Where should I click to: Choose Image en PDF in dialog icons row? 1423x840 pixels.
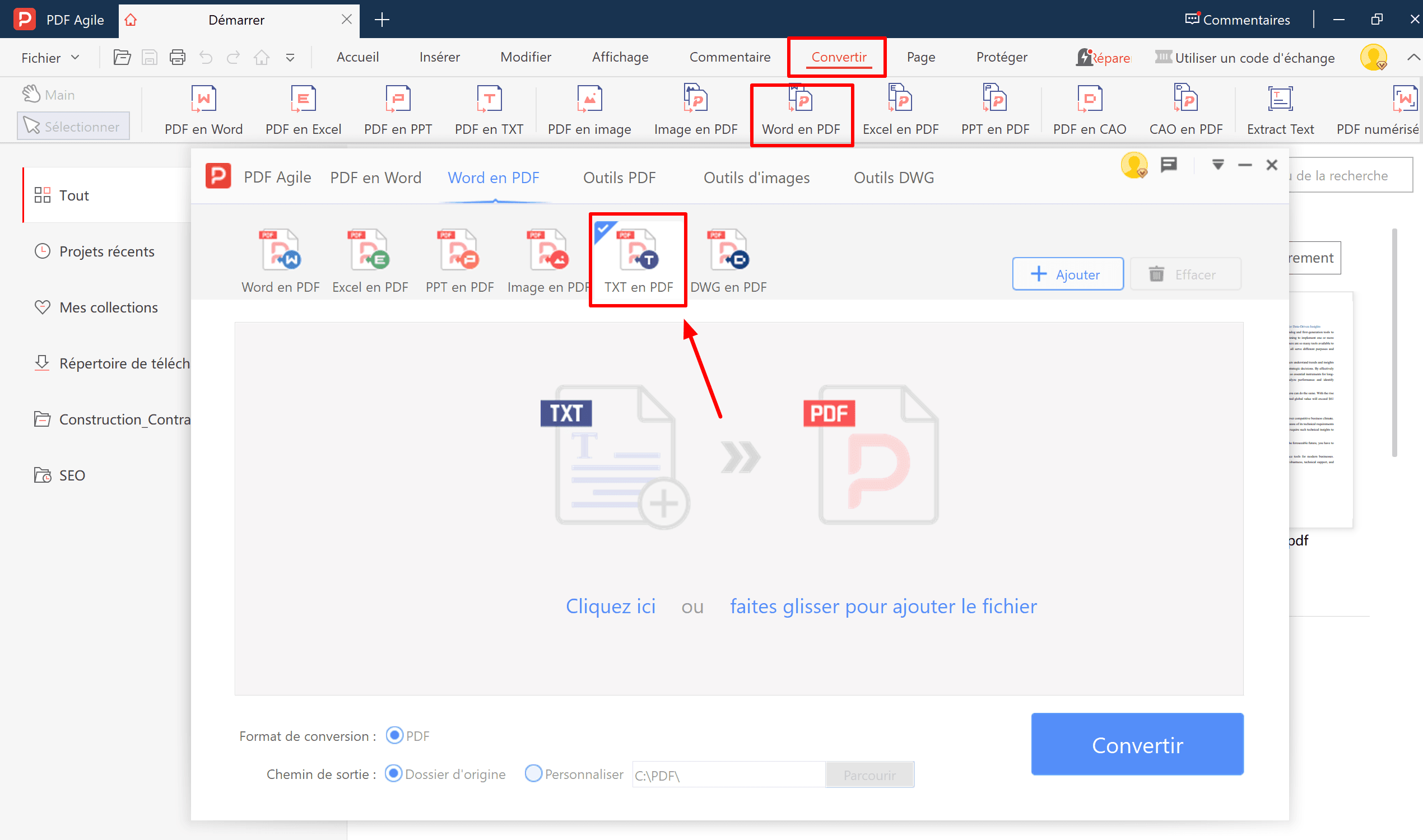547,261
